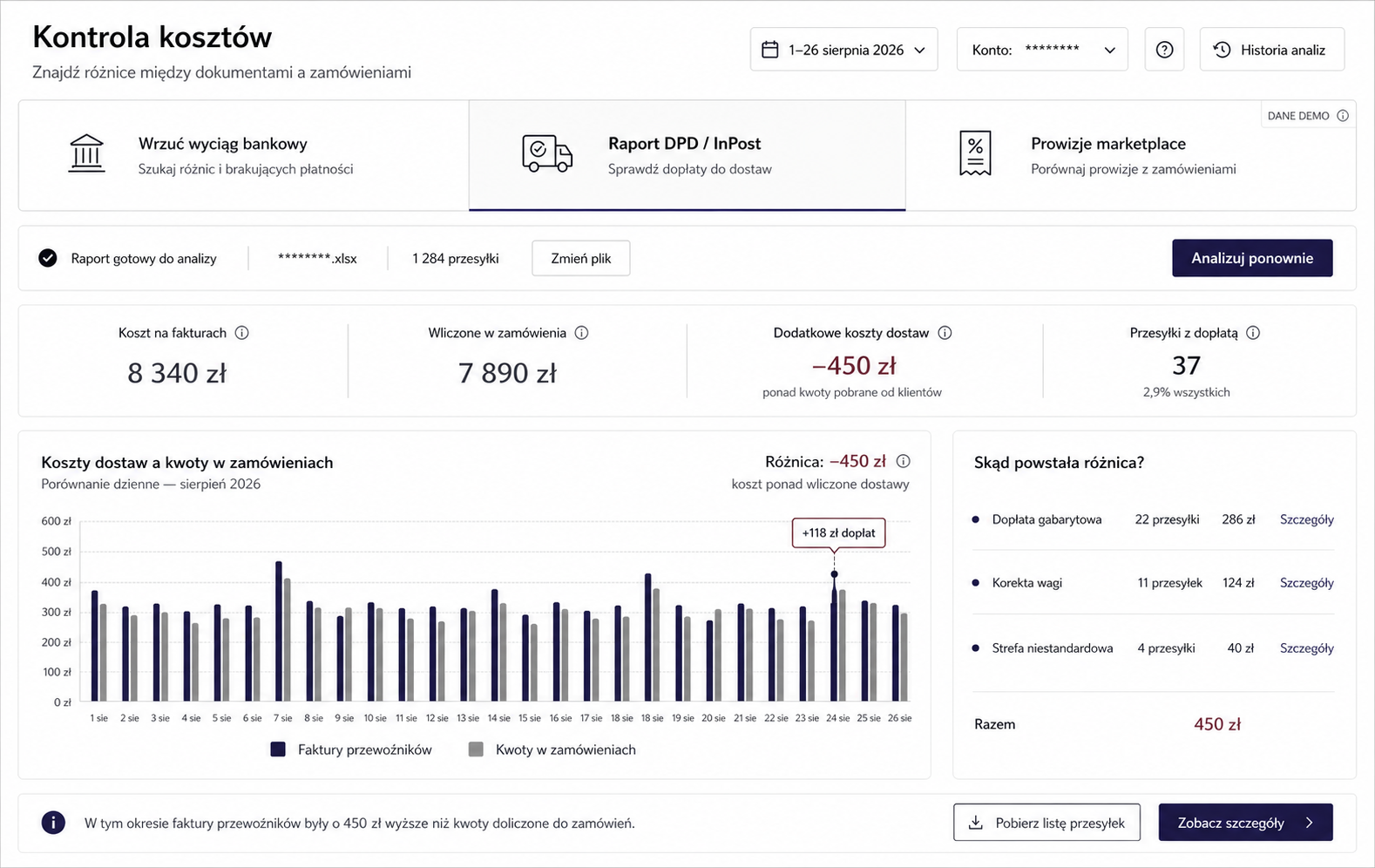The image size is (1375, 868).
Task: Click Pobierz listę przesyłek button
Action: point(1046,823)
